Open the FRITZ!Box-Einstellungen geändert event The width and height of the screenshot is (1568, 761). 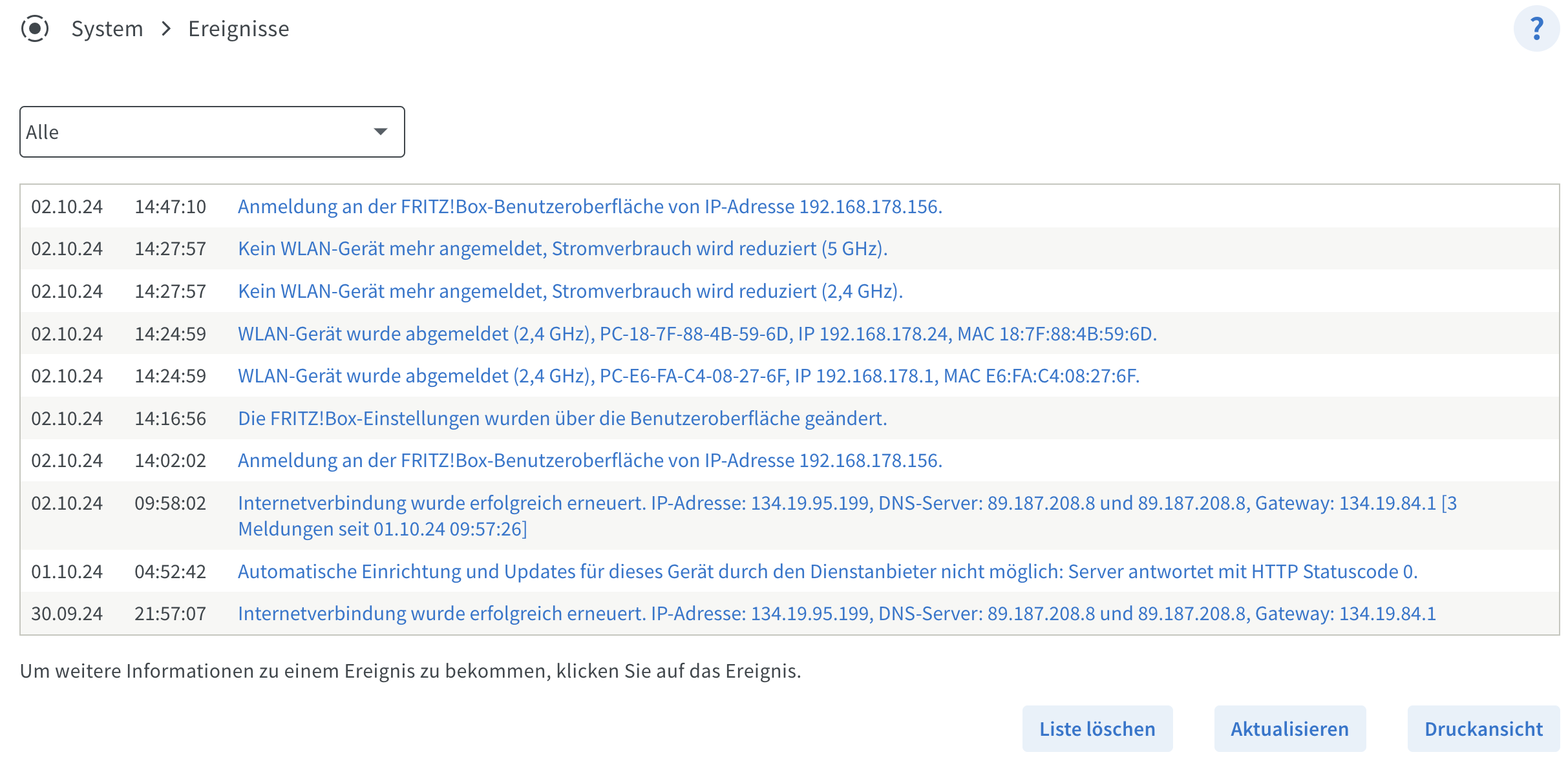tap(562, 419)
